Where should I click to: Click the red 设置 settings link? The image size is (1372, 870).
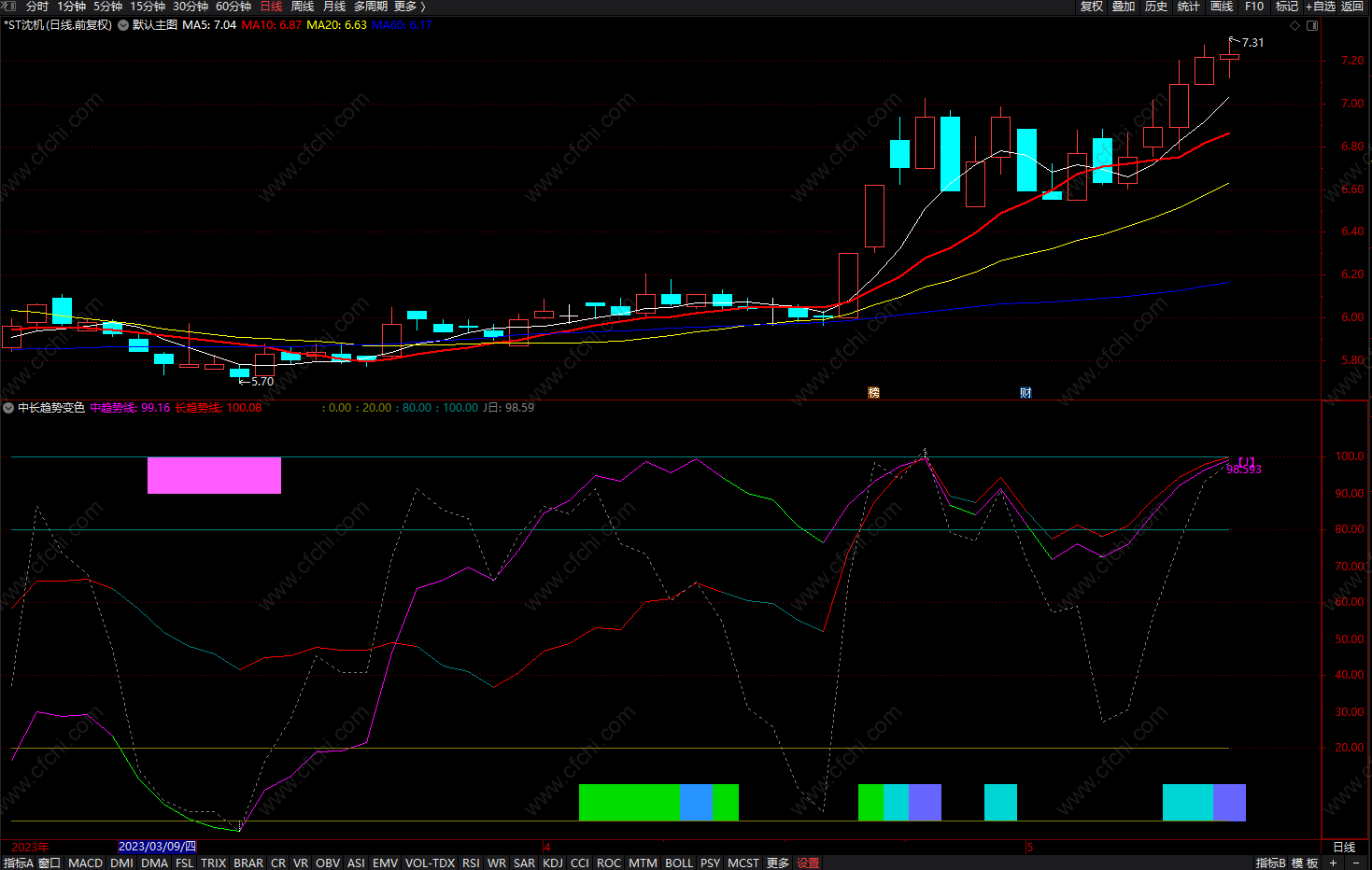808,863
